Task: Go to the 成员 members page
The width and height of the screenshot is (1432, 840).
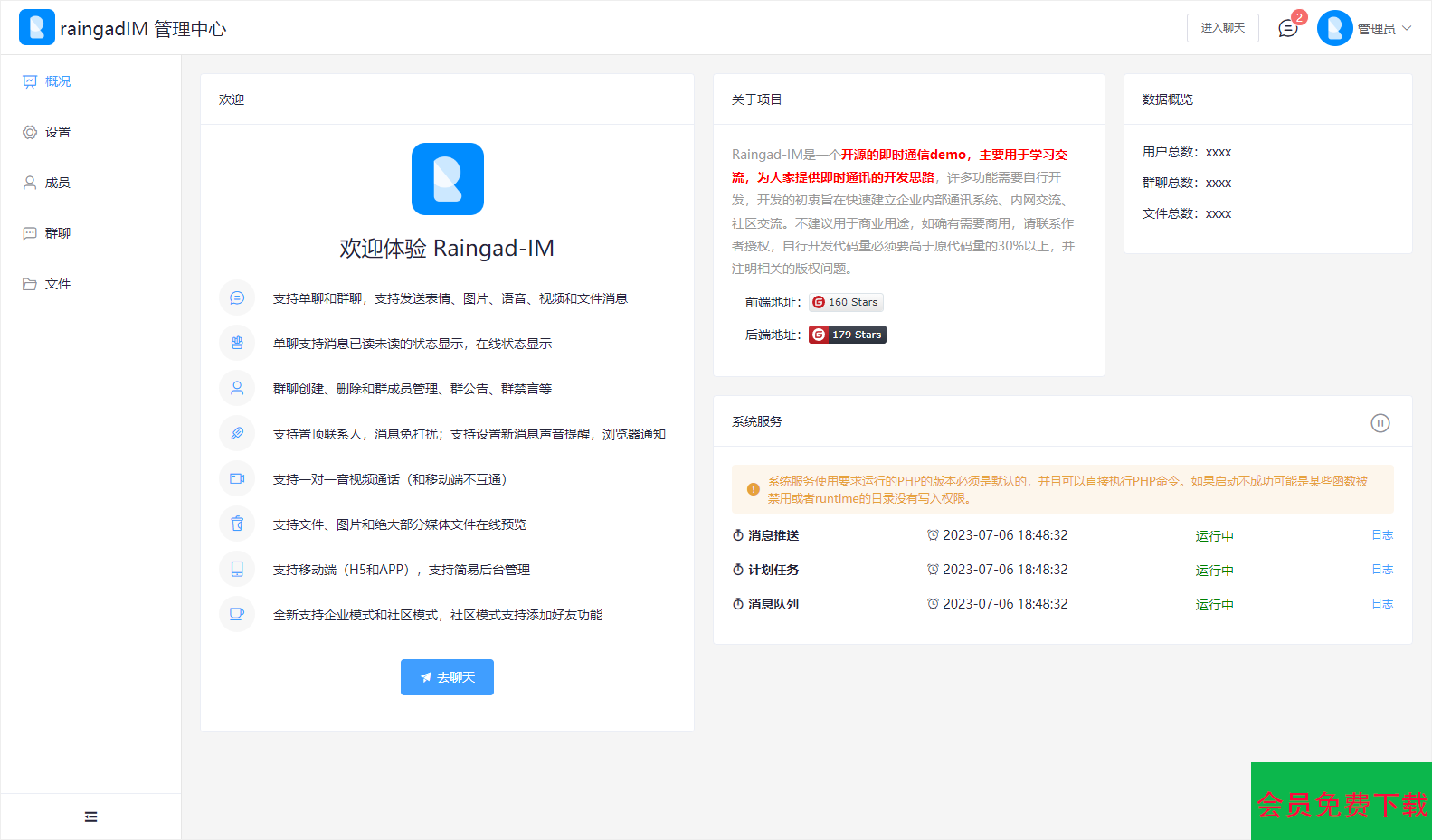Action: click(57, 183)
